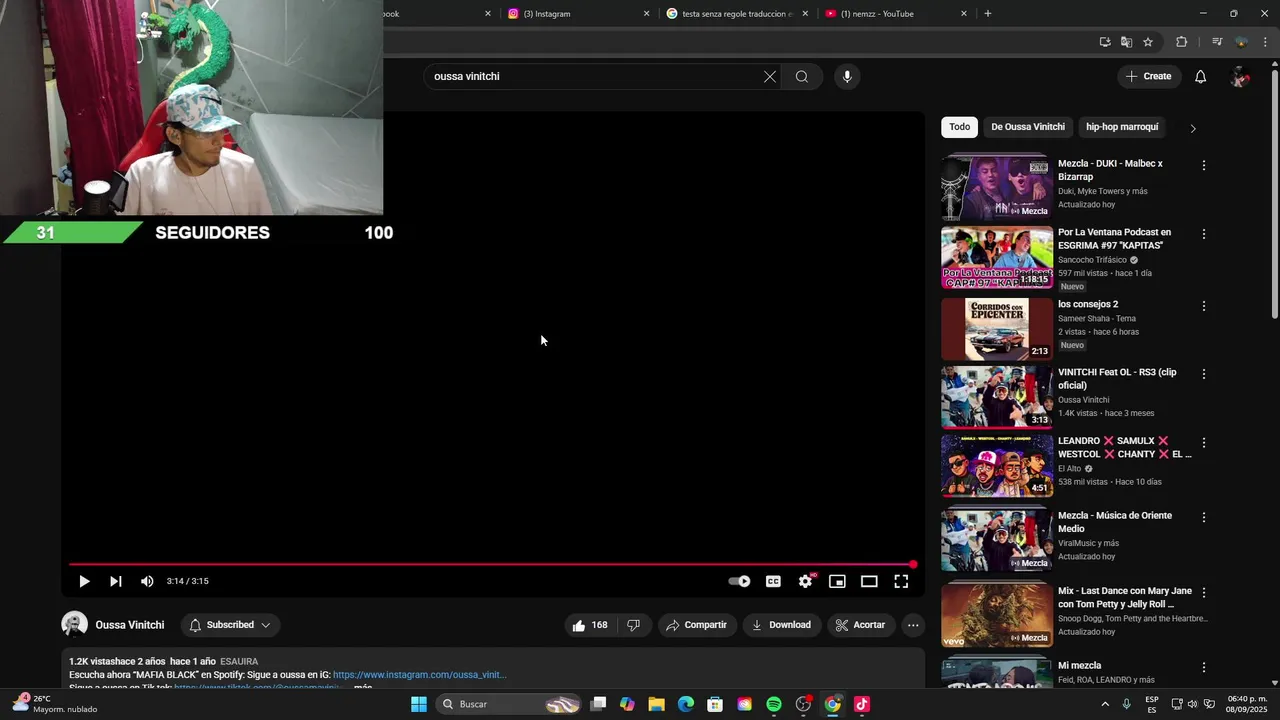The image size is (1280, 720).
Task: Open Chrome media controls icon
Action: pyautogui.click(x=1217, y=42)
